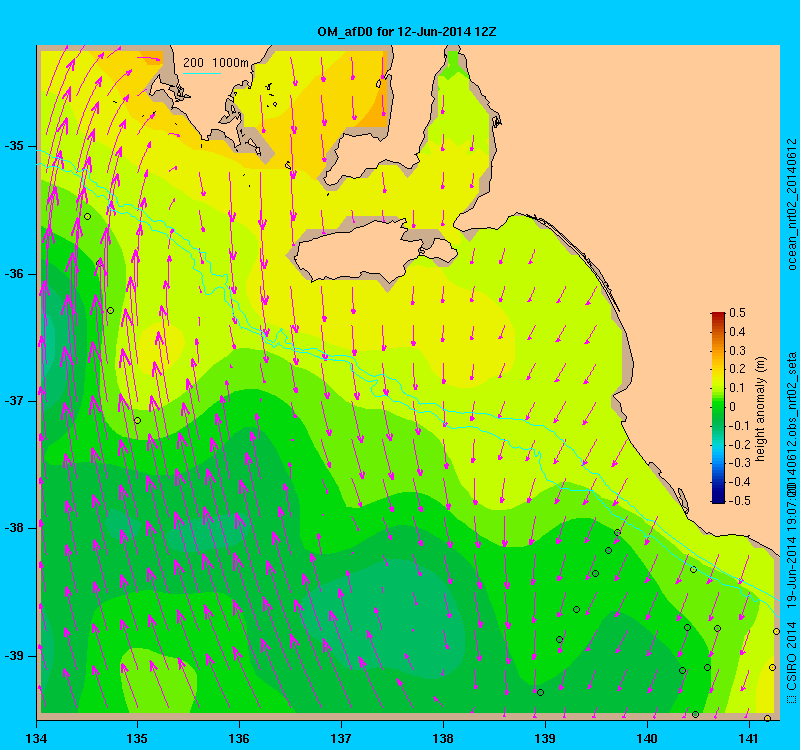Click Kangaroo Island on the map
Screen dimensions: 800x750
tap(375, 253)
